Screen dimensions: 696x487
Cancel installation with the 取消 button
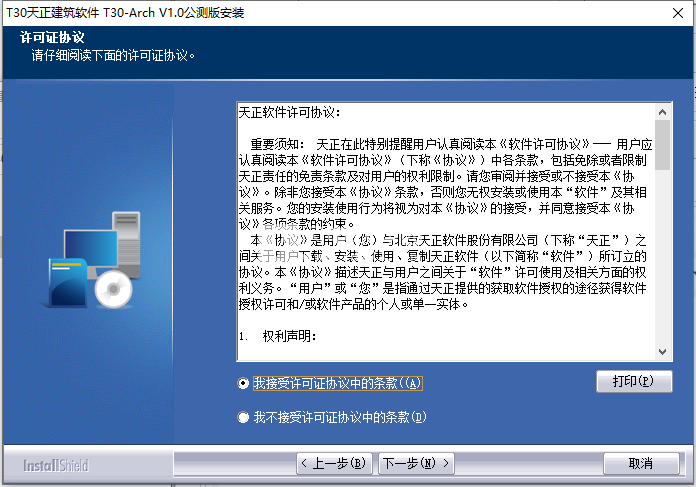tap(640, 464)
